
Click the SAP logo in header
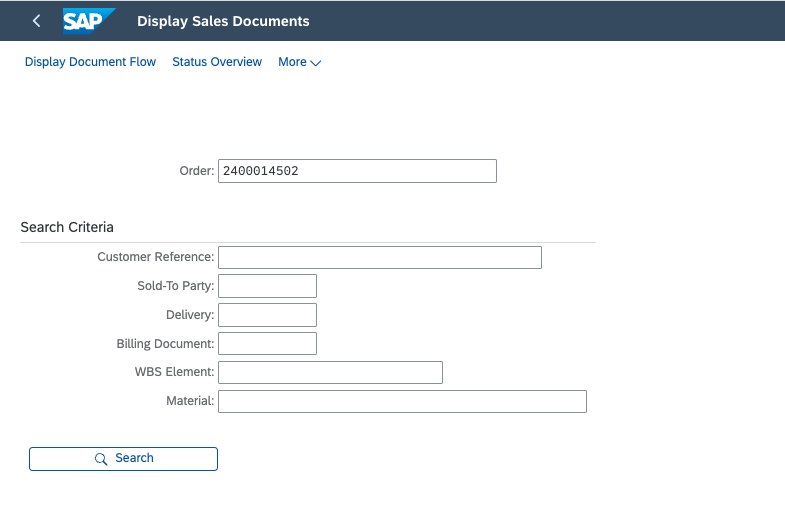coord(89,21)
